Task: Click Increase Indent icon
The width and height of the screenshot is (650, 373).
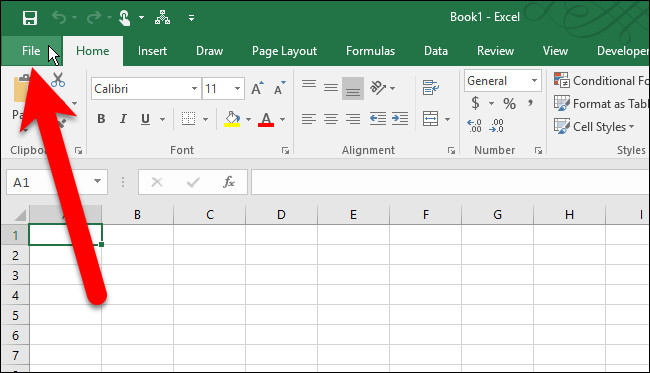Action: coord(400,119)
